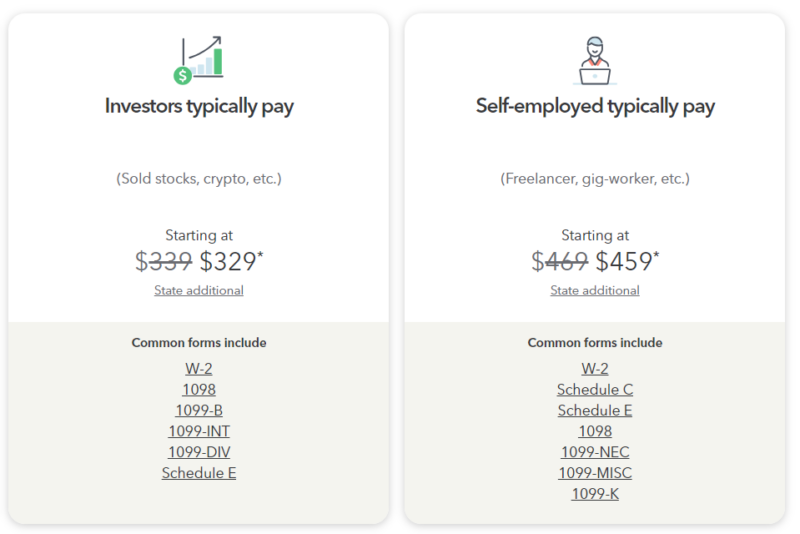Open 1098 form link in Investors card
The width and height of the screenshot is (800, 534).
[x=199, y=389]
